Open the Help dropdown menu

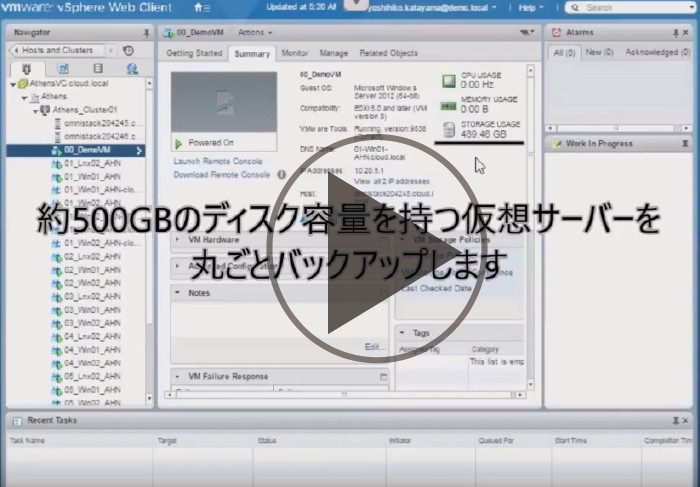(x=531, y=8)
